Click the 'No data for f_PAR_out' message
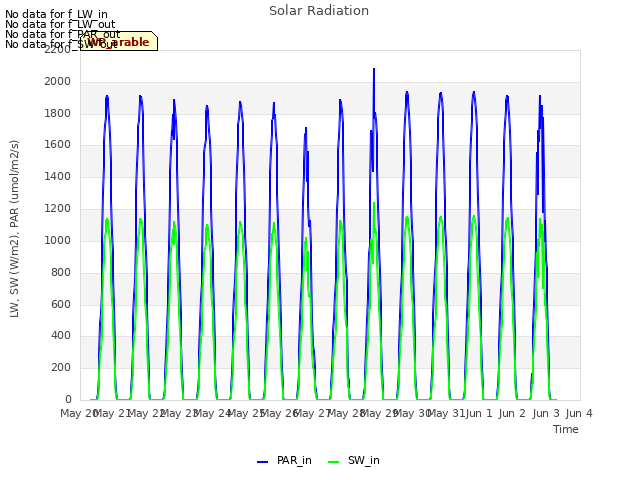 (62, 34)
